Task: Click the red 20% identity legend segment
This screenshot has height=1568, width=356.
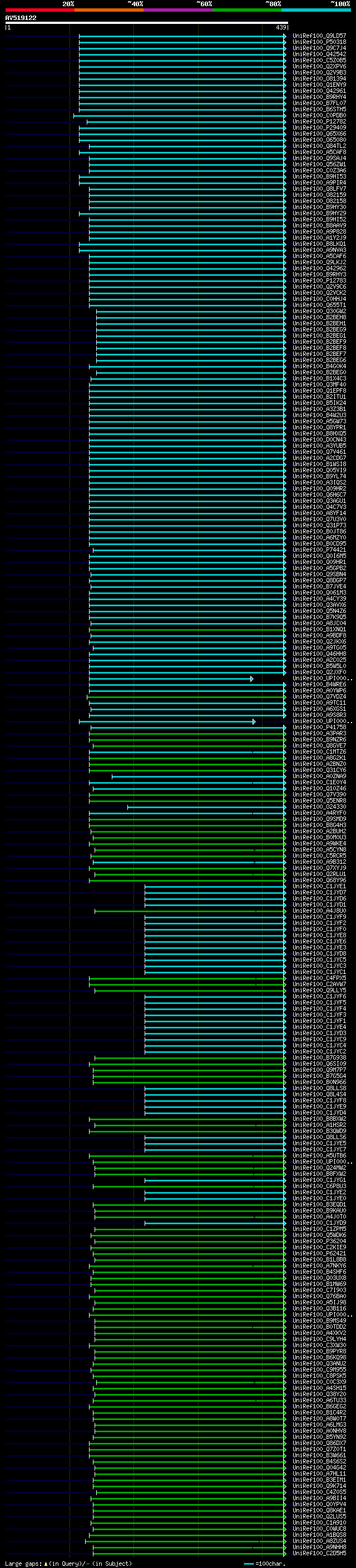Action: [x=39, y=10]
